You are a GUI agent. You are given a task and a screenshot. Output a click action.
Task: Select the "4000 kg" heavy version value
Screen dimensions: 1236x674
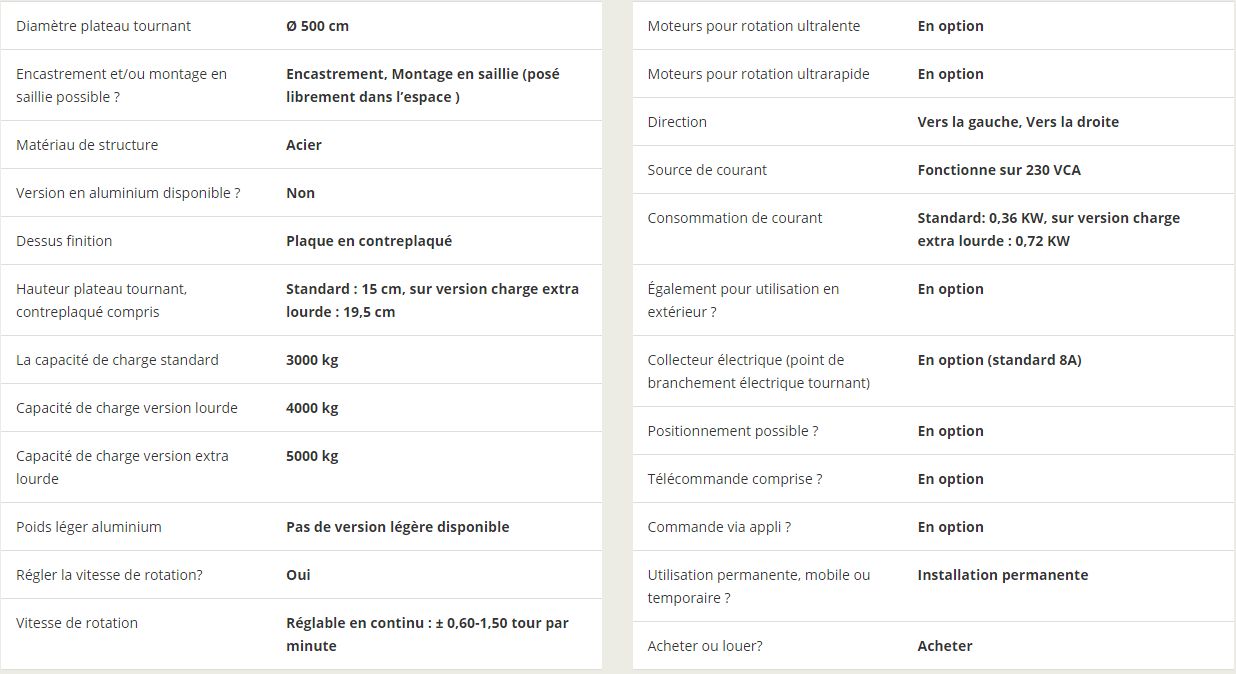312,408
